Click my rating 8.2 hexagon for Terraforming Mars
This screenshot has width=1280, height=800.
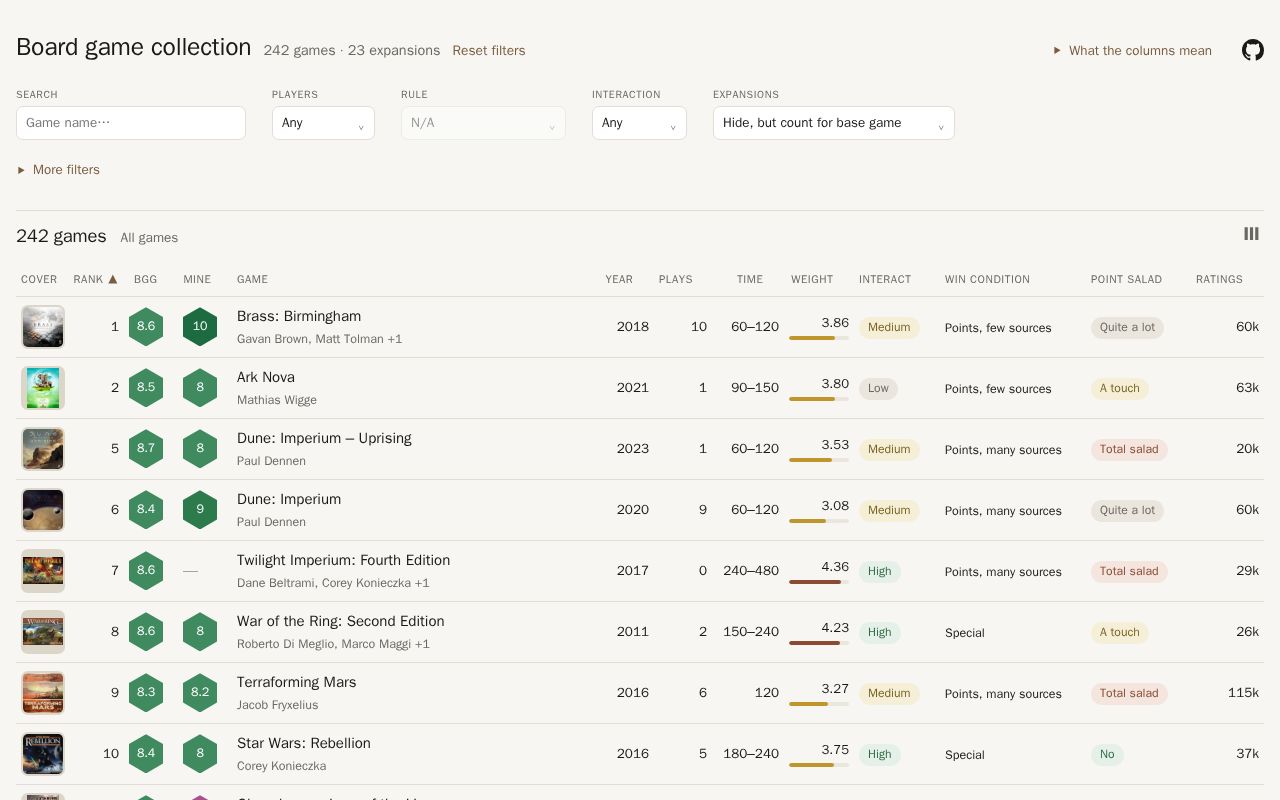click(x=200, y=693)
